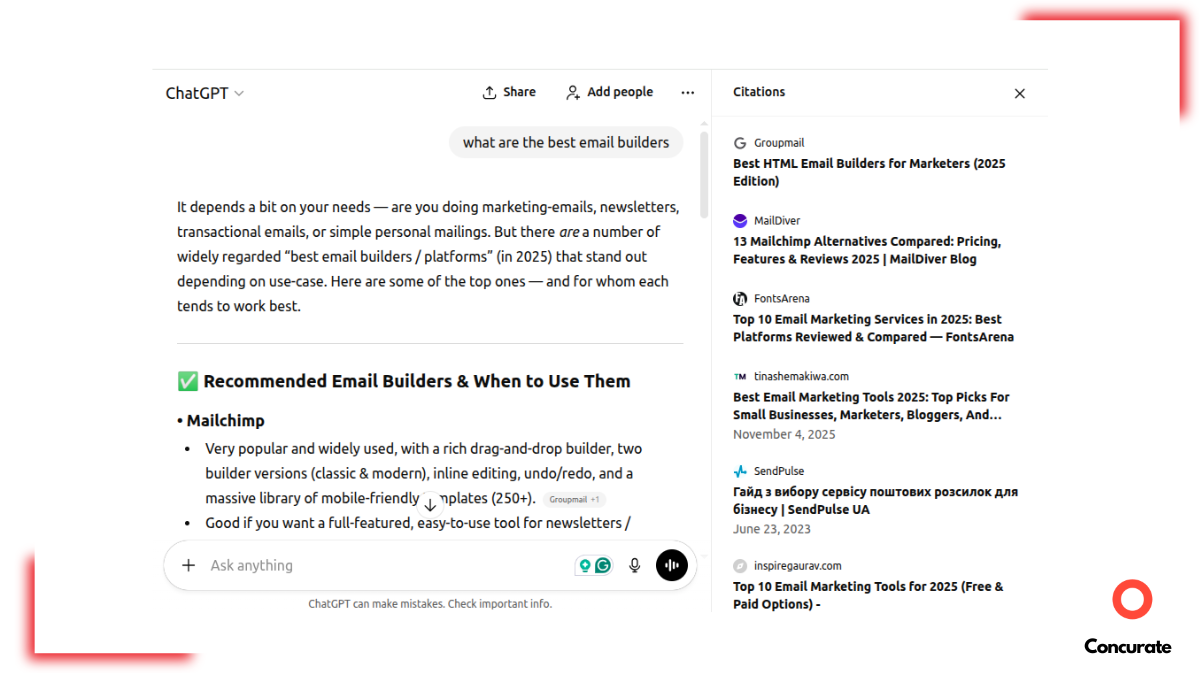Expand the Groupmail +1 citation chip
Screen dimensions: 1200x675
point(574,498)
